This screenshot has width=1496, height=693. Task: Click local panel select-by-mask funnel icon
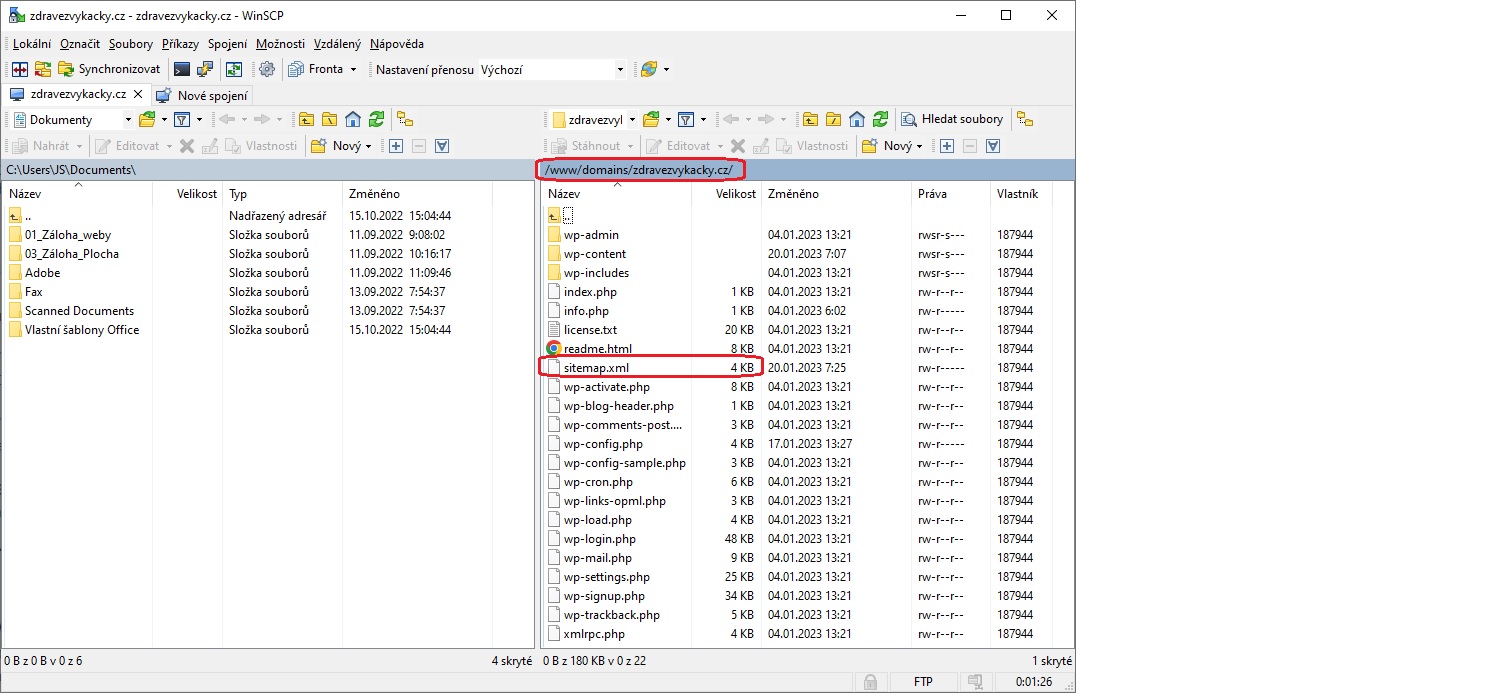442,146
